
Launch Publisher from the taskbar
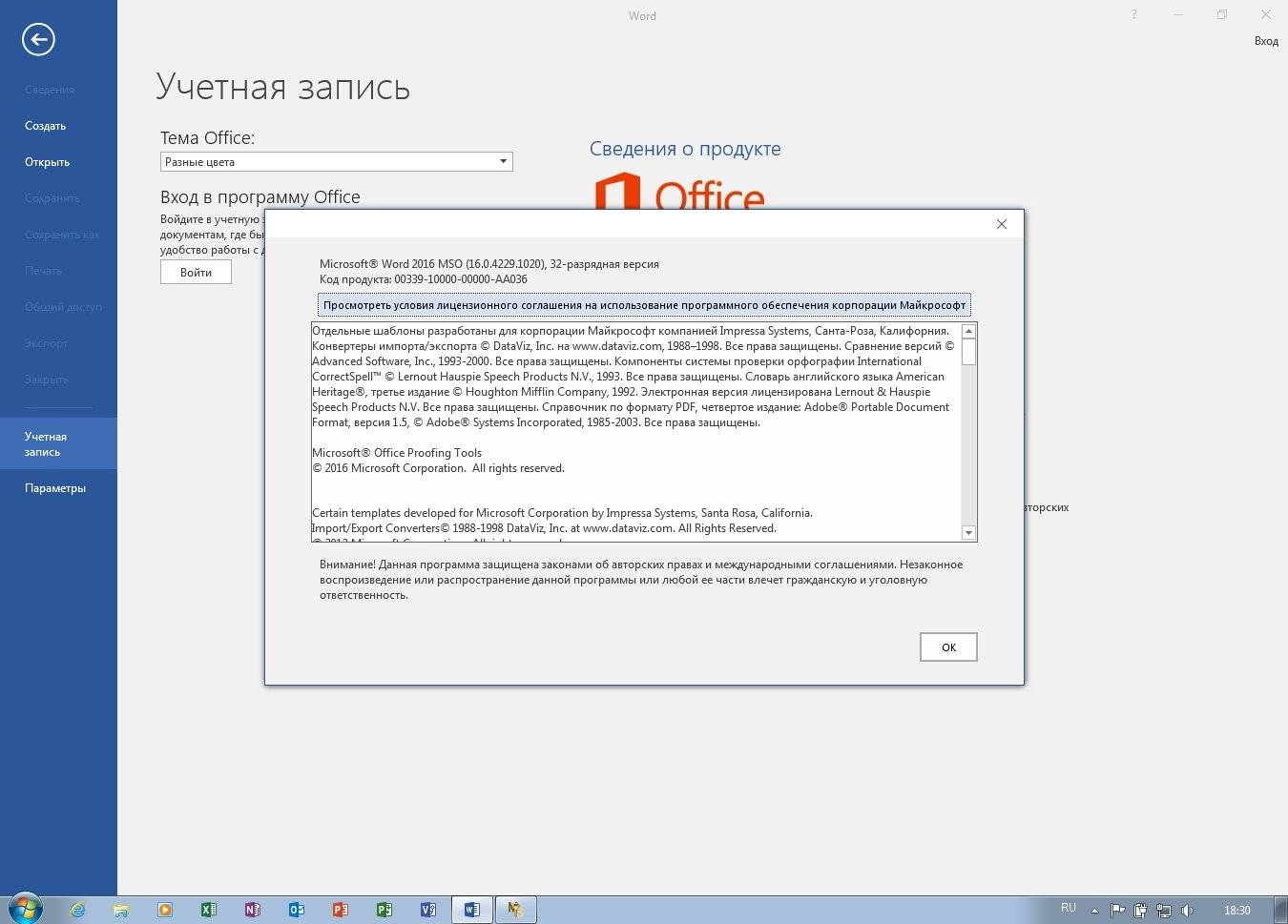click(384, 910)
